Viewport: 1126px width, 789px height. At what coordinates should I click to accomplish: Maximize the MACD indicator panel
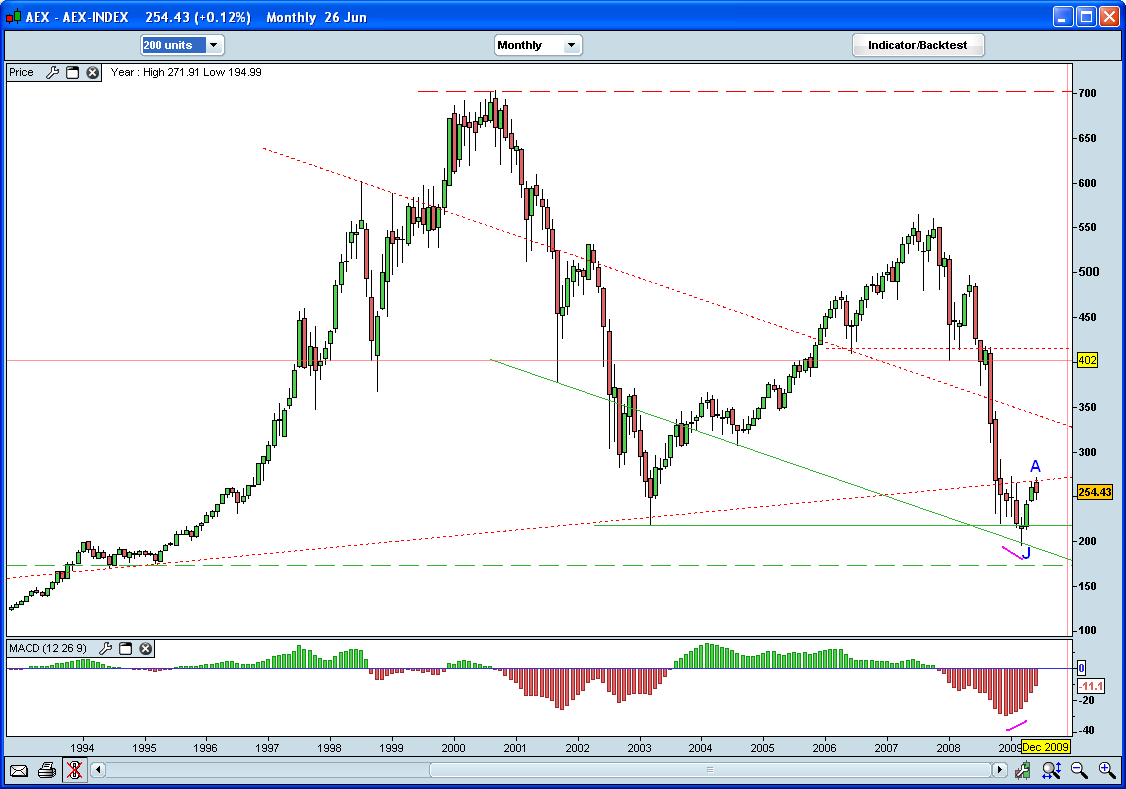pos(126,648)
